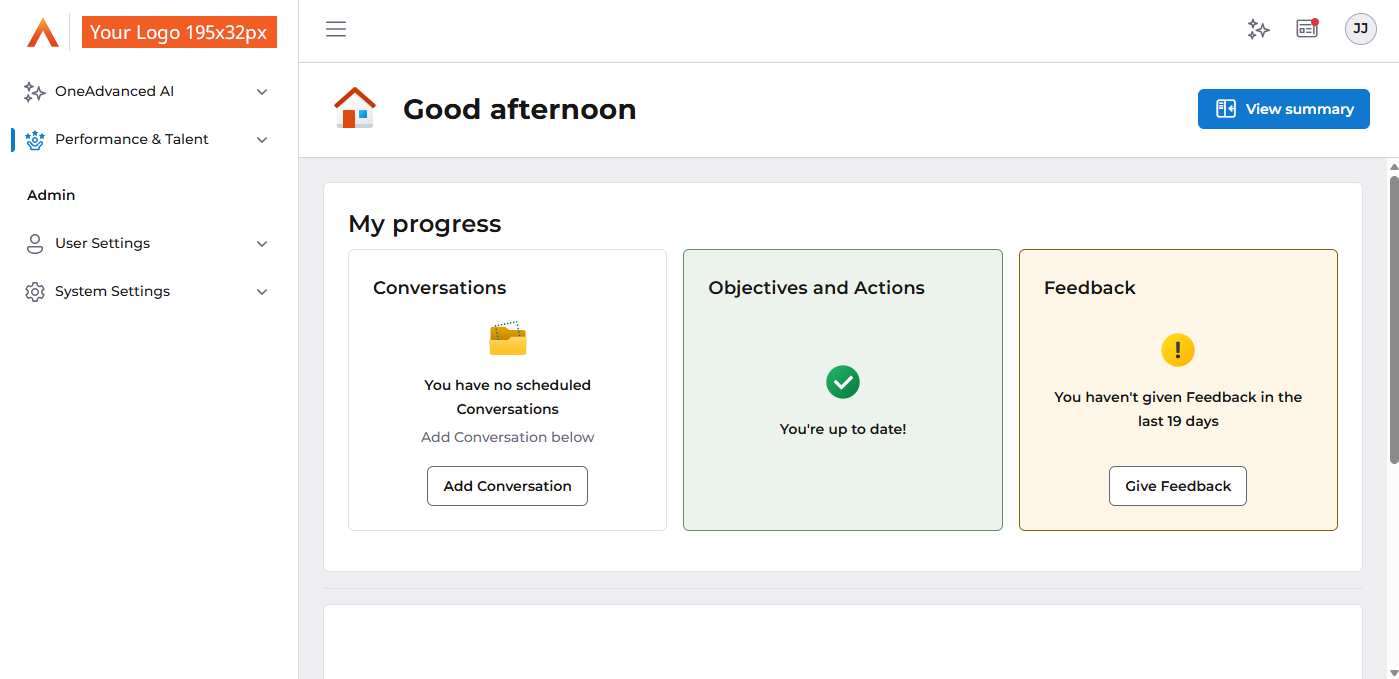Open the Performance & Talent menu item
This screenshot has height=679, width=1399.
click(x=132, y=140)
